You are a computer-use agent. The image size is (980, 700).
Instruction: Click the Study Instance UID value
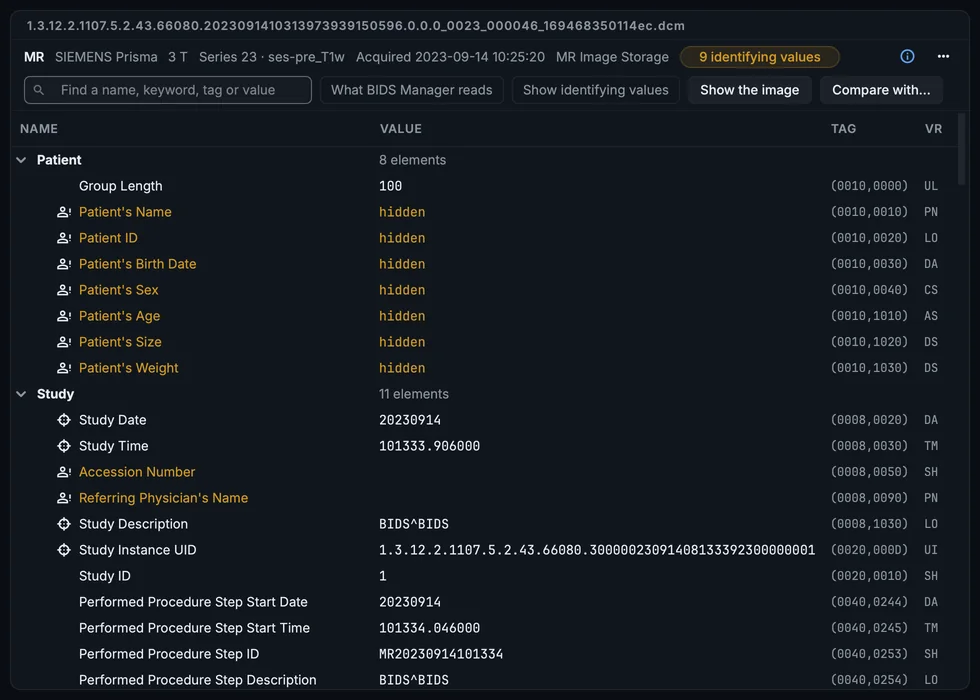[597, 550]
